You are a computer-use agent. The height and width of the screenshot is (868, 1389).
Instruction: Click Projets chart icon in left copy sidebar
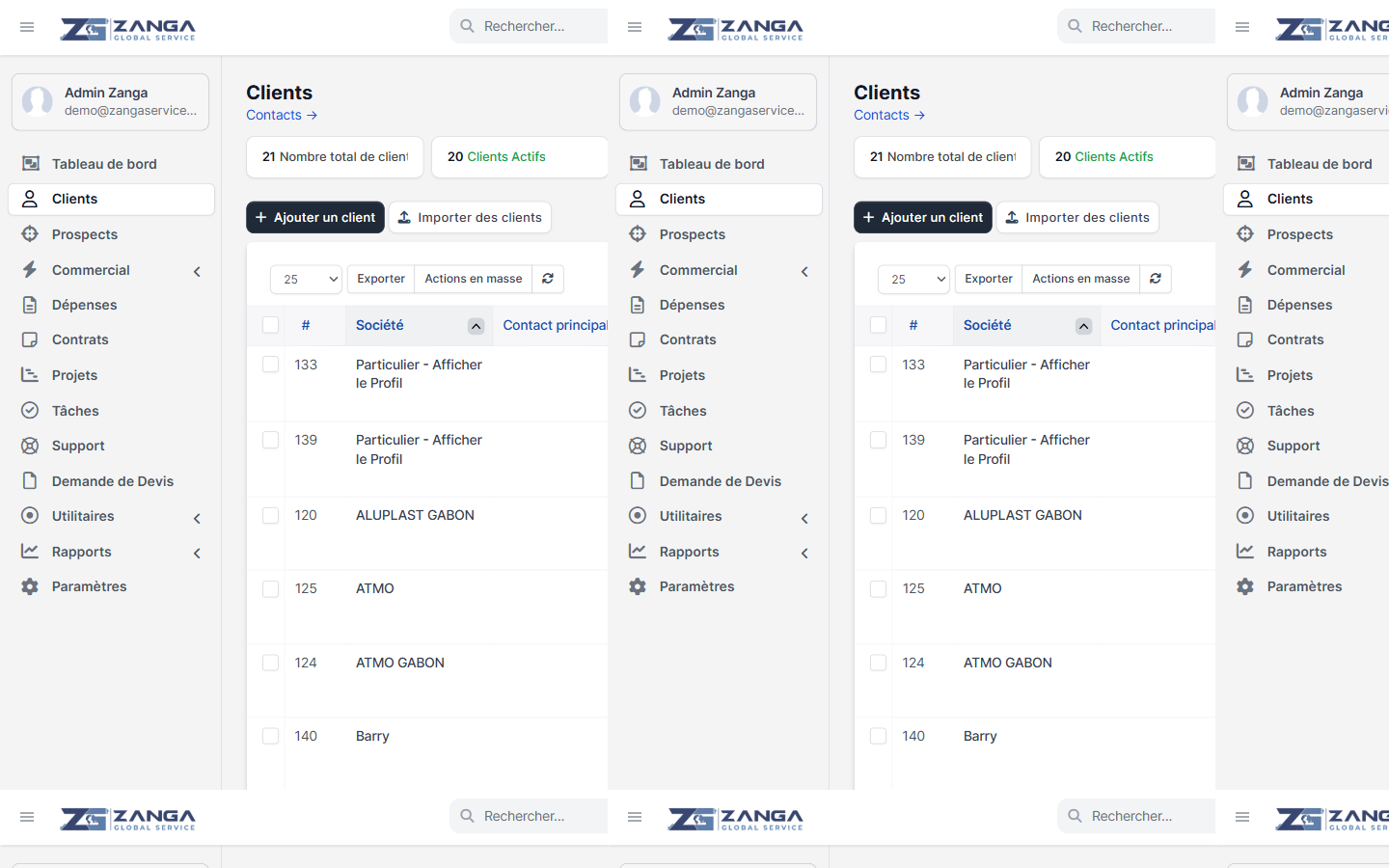point(30,375)
